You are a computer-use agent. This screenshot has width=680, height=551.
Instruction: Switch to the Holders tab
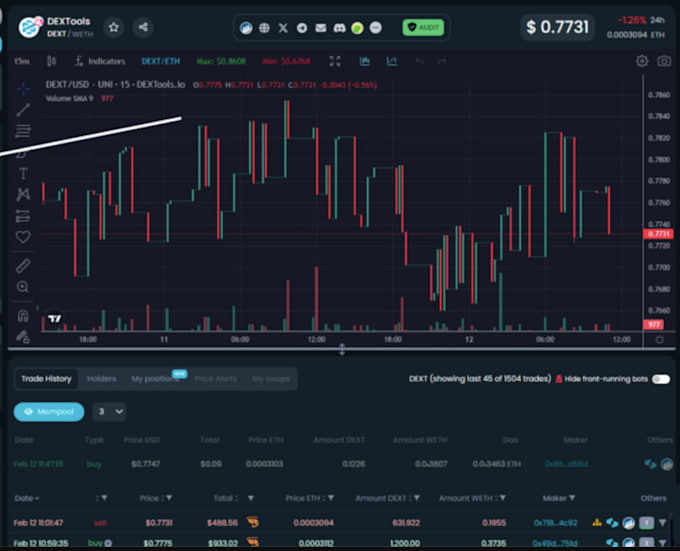click(101, 379)
